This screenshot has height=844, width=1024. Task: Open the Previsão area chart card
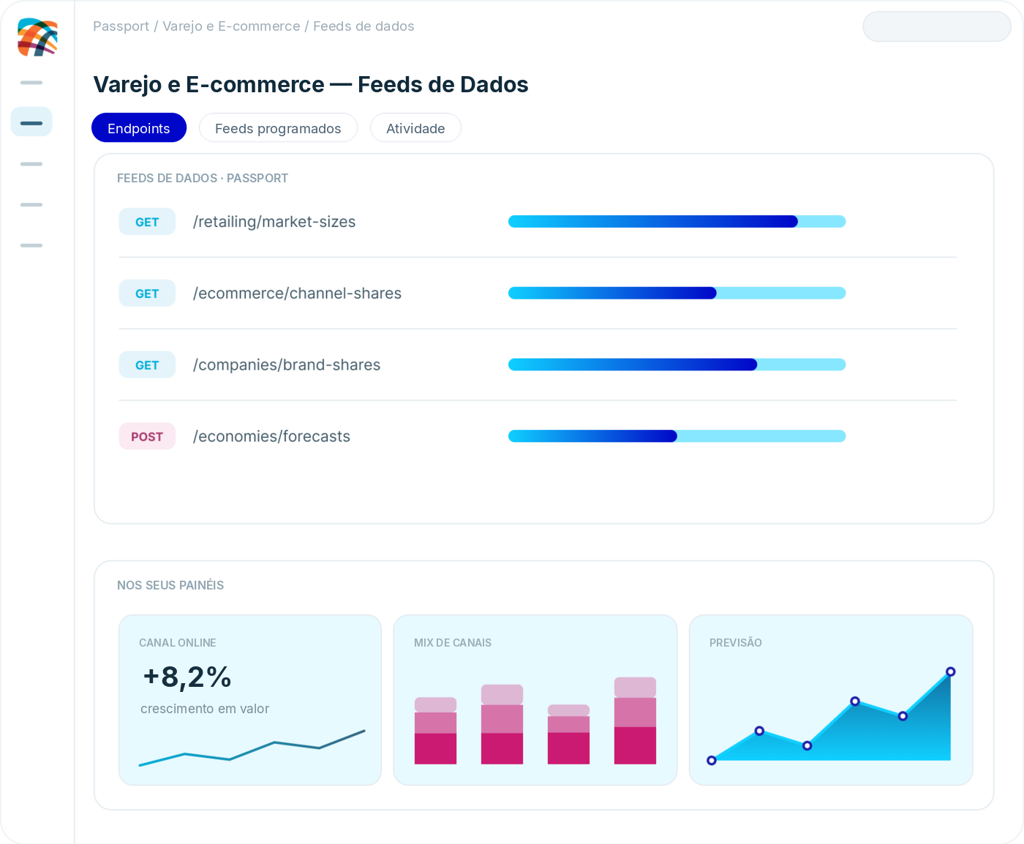click(831, 700)
